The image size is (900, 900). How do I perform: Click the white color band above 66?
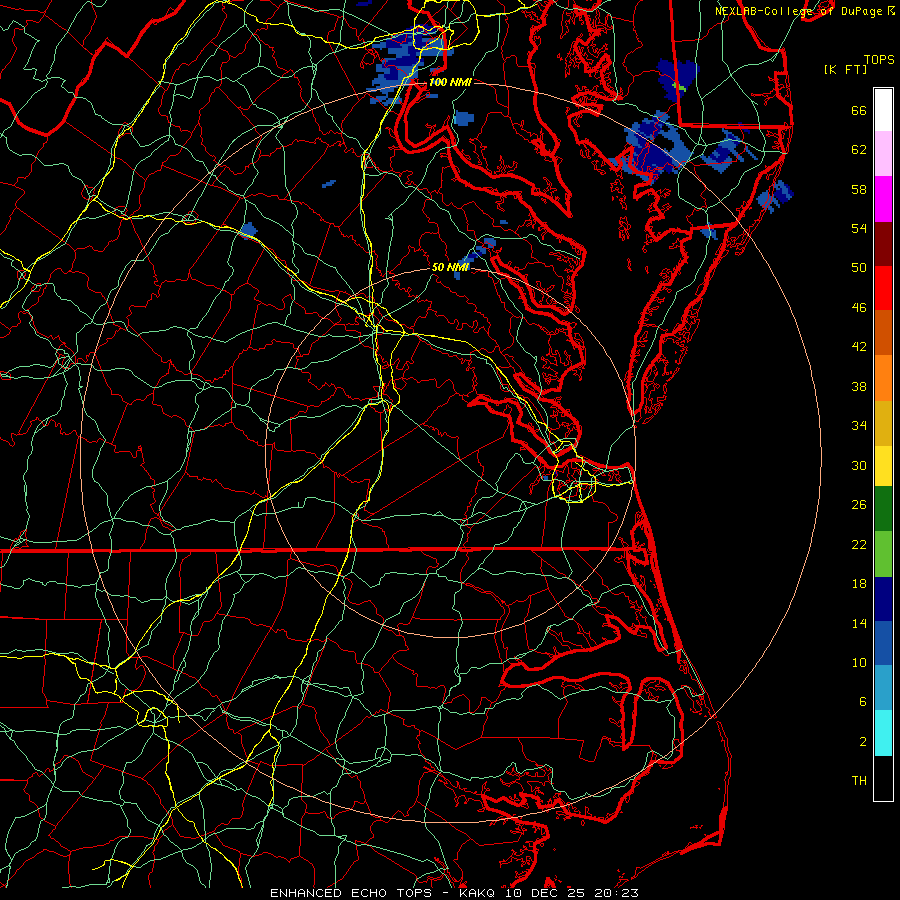tap(883, 110)
